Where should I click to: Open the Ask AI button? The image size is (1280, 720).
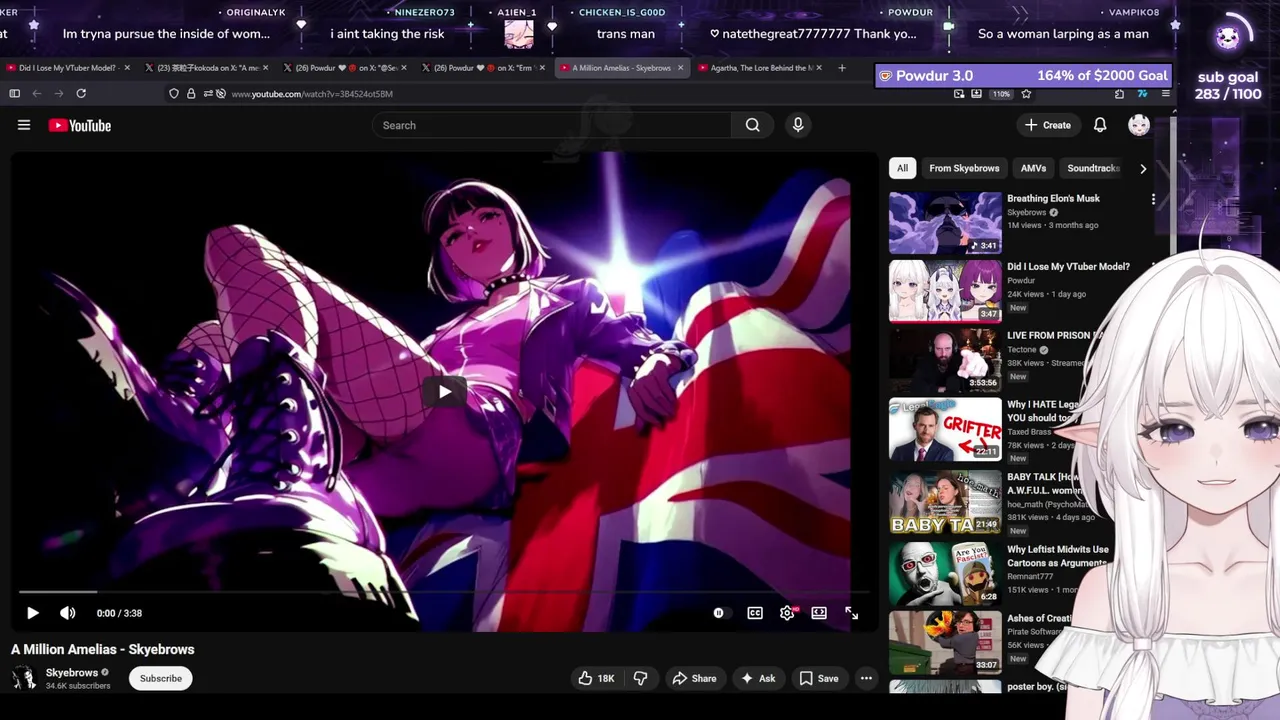[x=757, y=678]
